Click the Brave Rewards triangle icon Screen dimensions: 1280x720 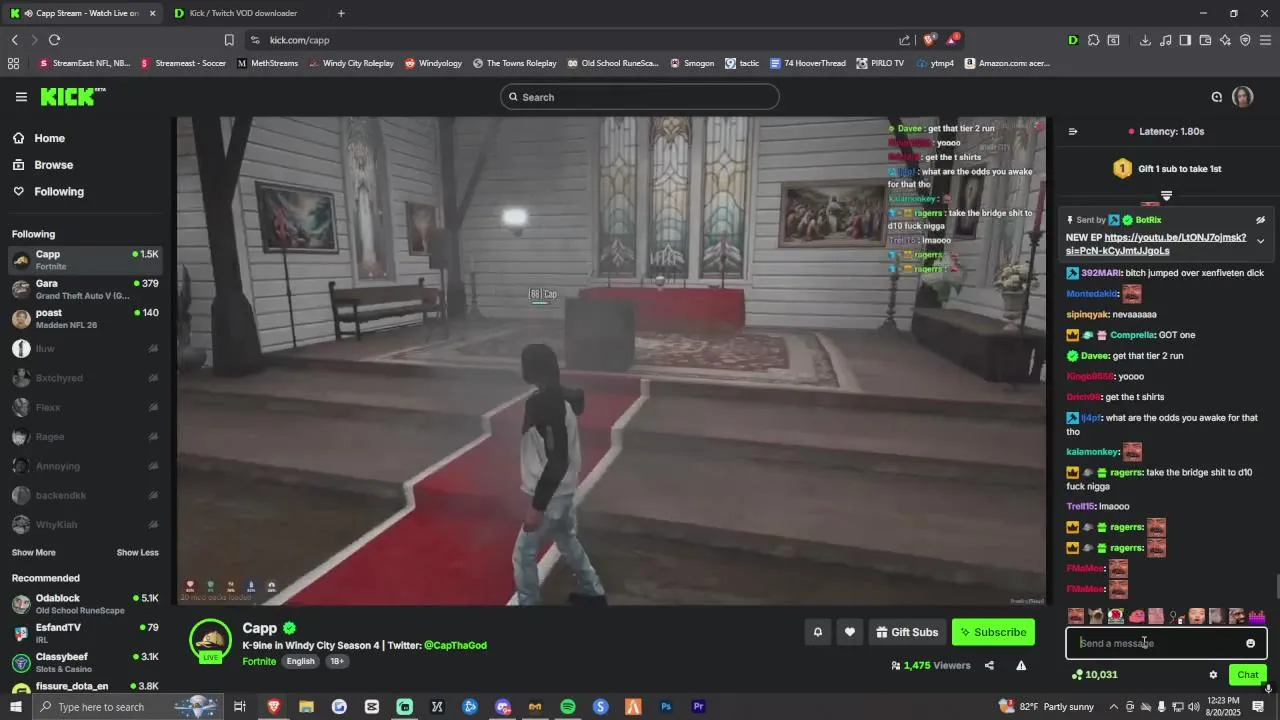click(x=953, y=40)
